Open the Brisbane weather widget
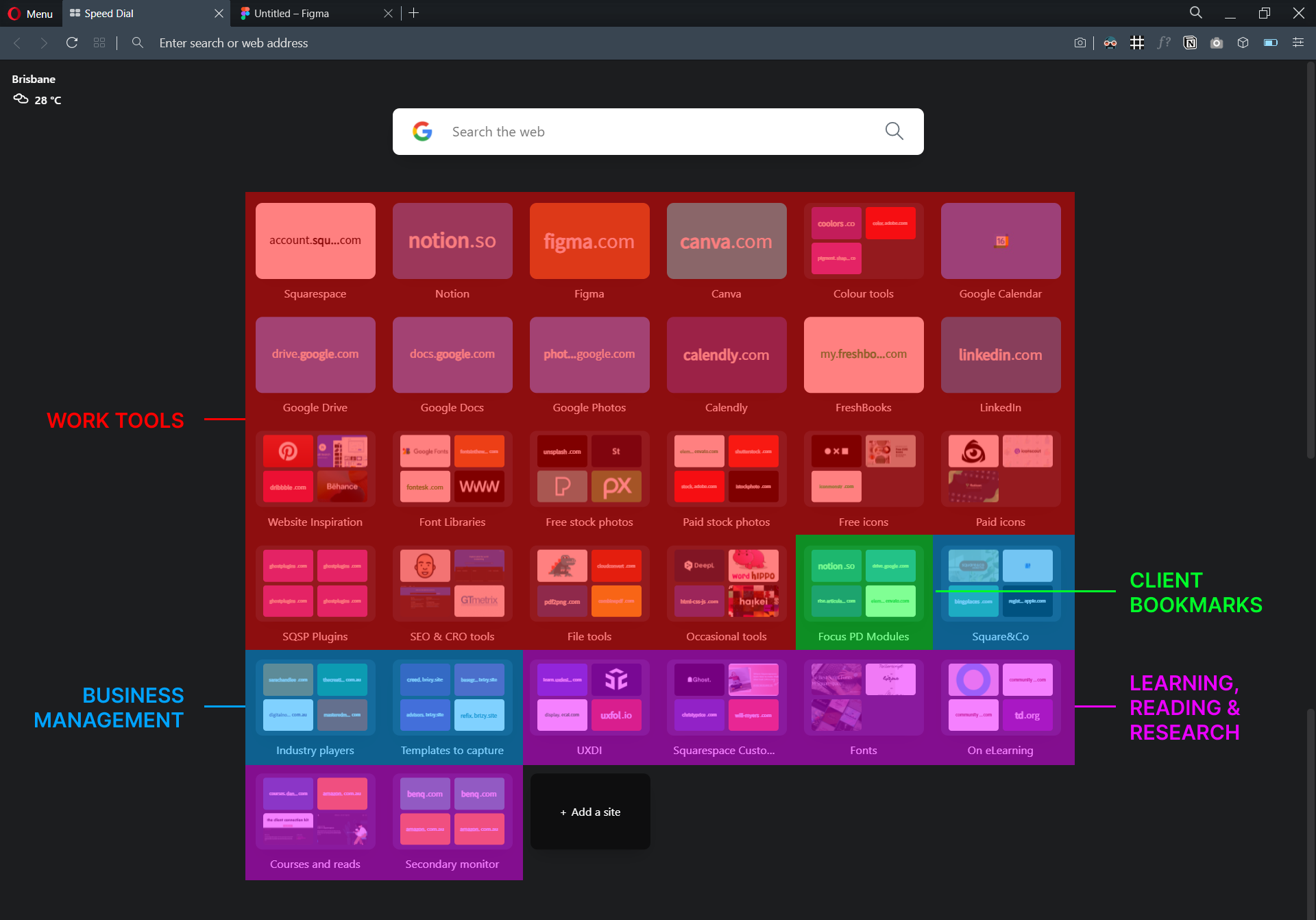Viewport: 1316px width, 920px height. (37, 90)
